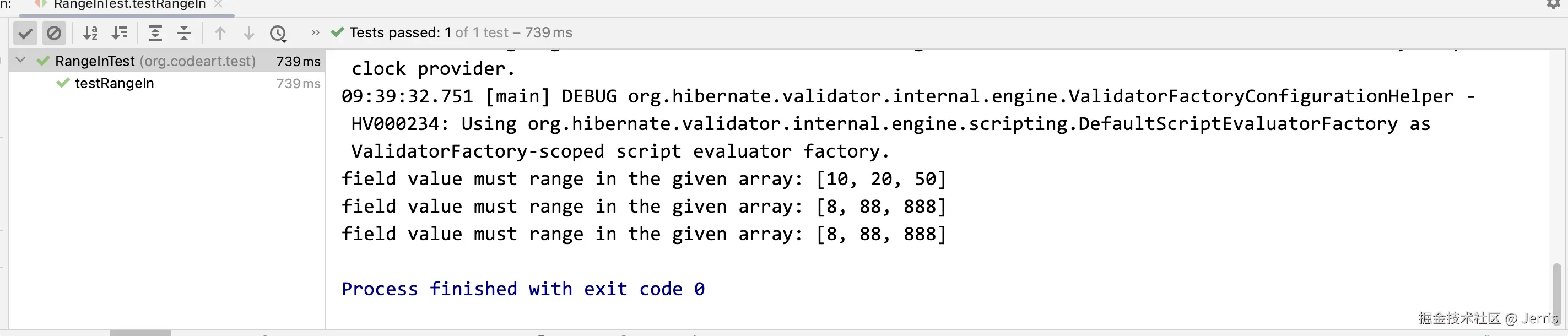Image resolution: width=1568 pixels, height=336 pixels.
Task: Toggle the Show Ignored tests button
Action: pyautogui.click(x=53, y=33)
